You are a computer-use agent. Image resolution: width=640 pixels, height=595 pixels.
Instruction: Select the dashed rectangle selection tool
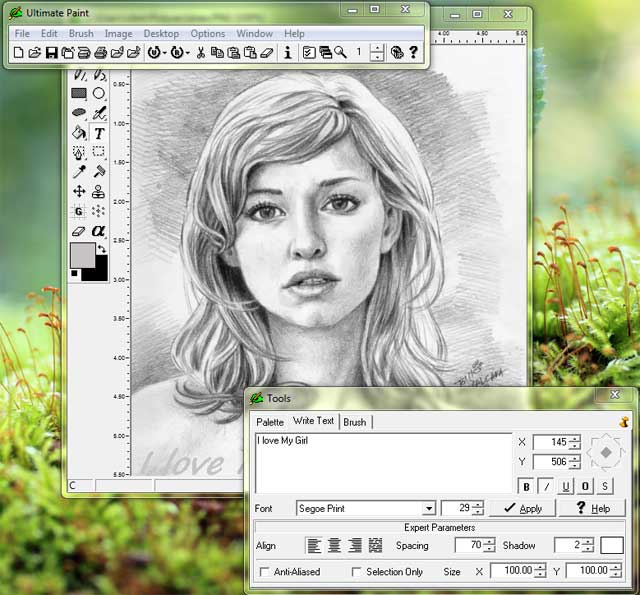click(99, 152)
